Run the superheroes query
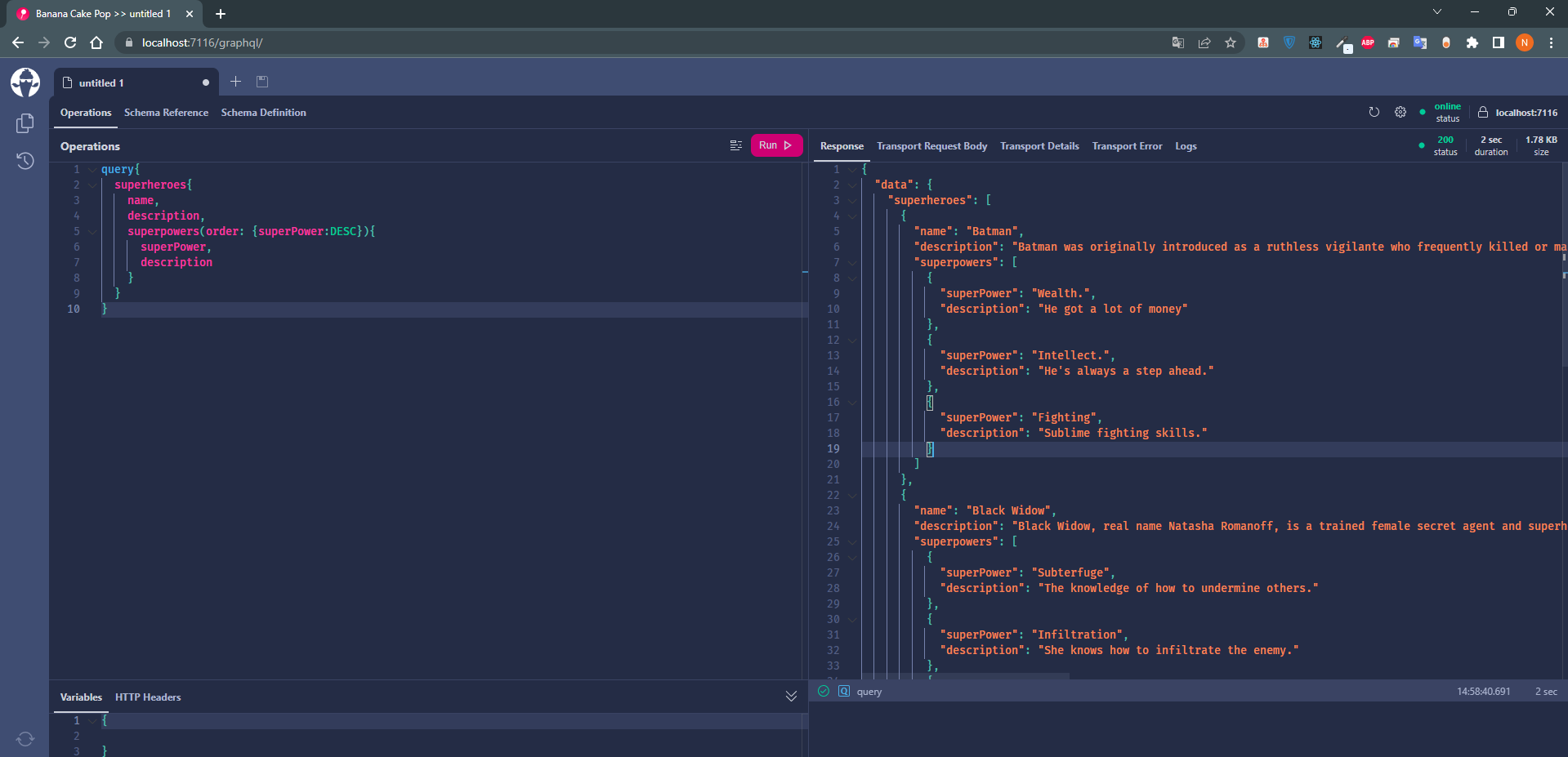The image size is (1568, 757). (x=775, y=145)
